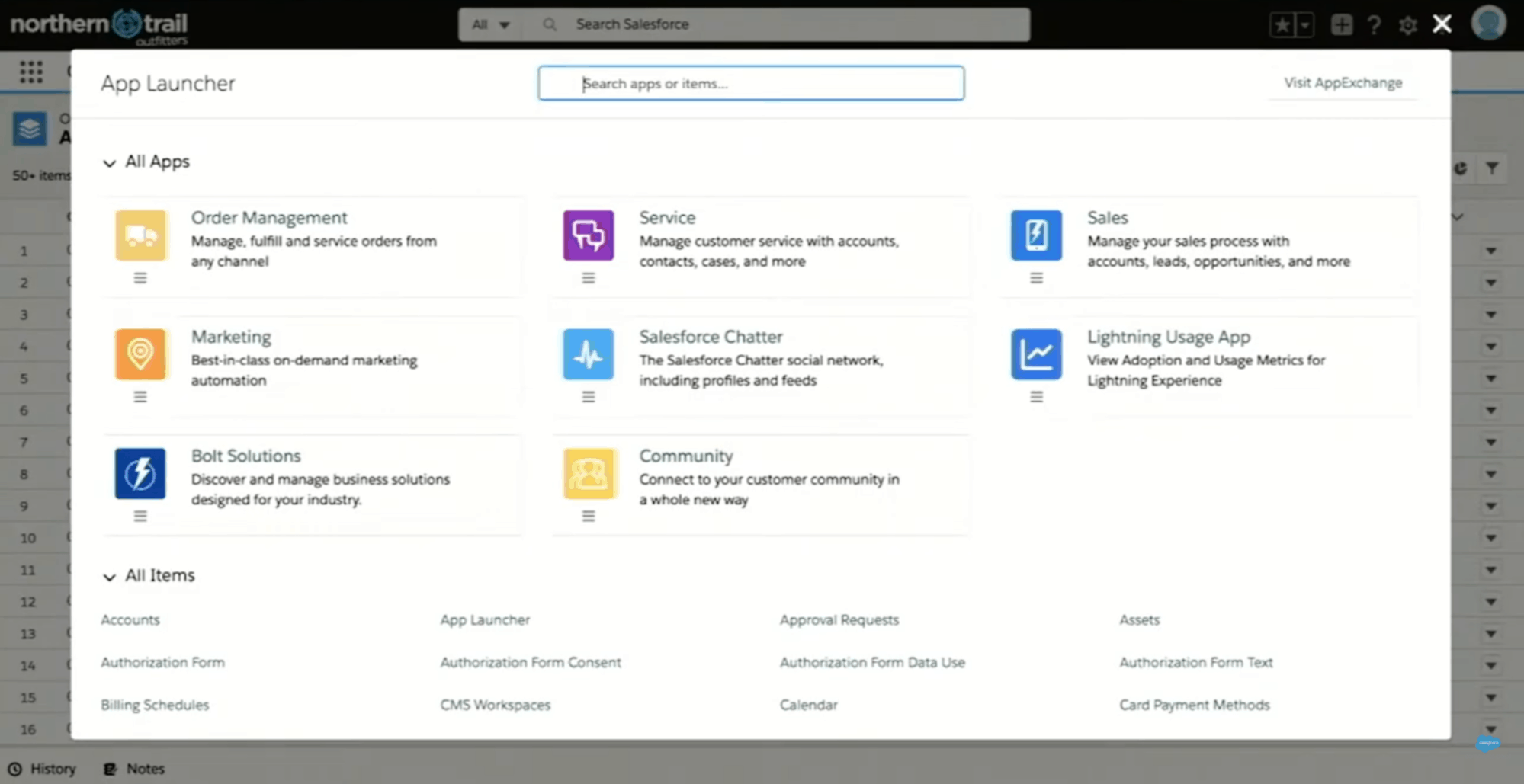Open the favorites list dropdown arrow
Viewport: 1524px width, 784px height.
pos(1304,24)
